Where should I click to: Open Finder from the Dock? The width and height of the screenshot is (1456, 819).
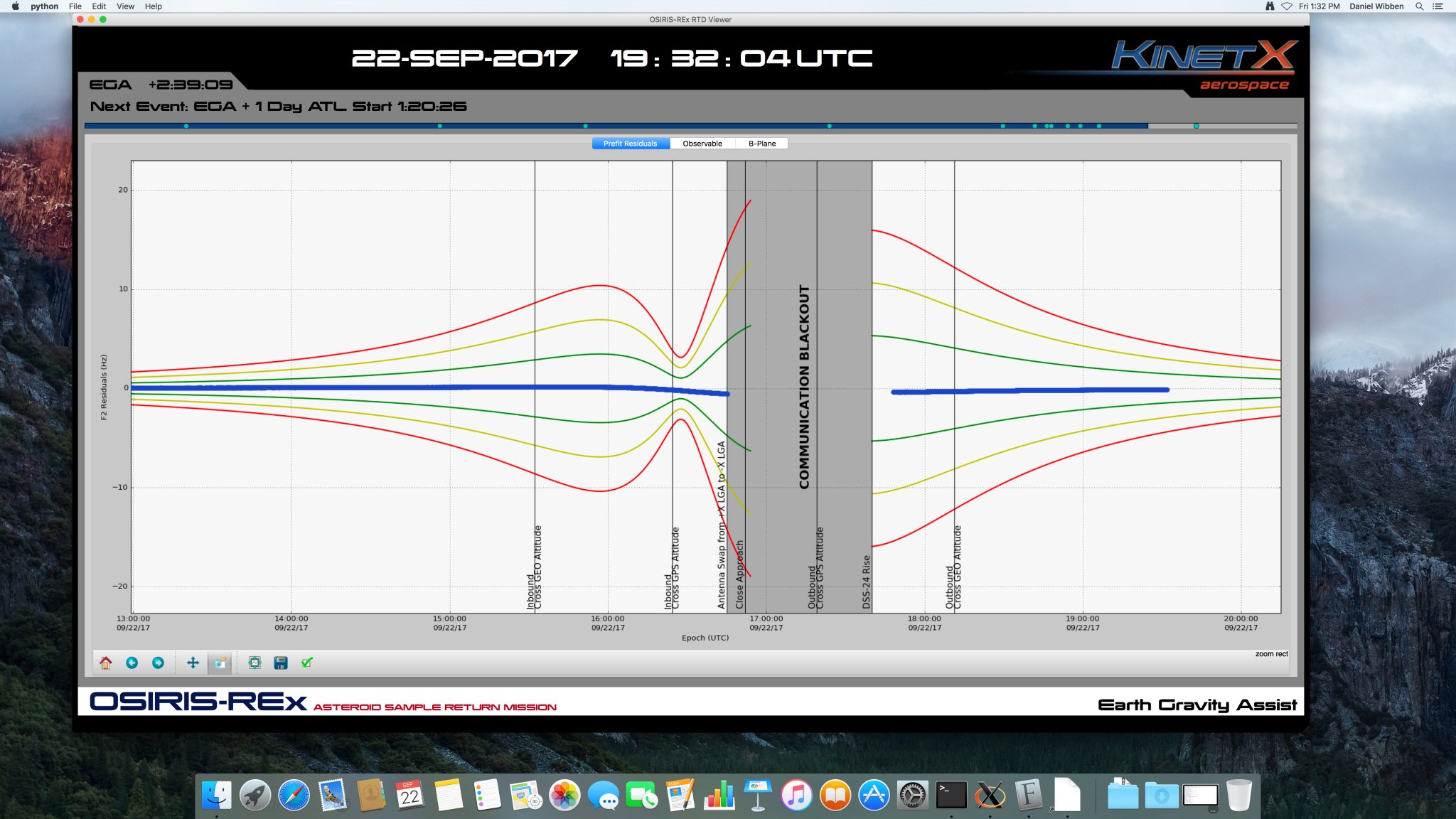pyautogui.click(x=216, y=796)
